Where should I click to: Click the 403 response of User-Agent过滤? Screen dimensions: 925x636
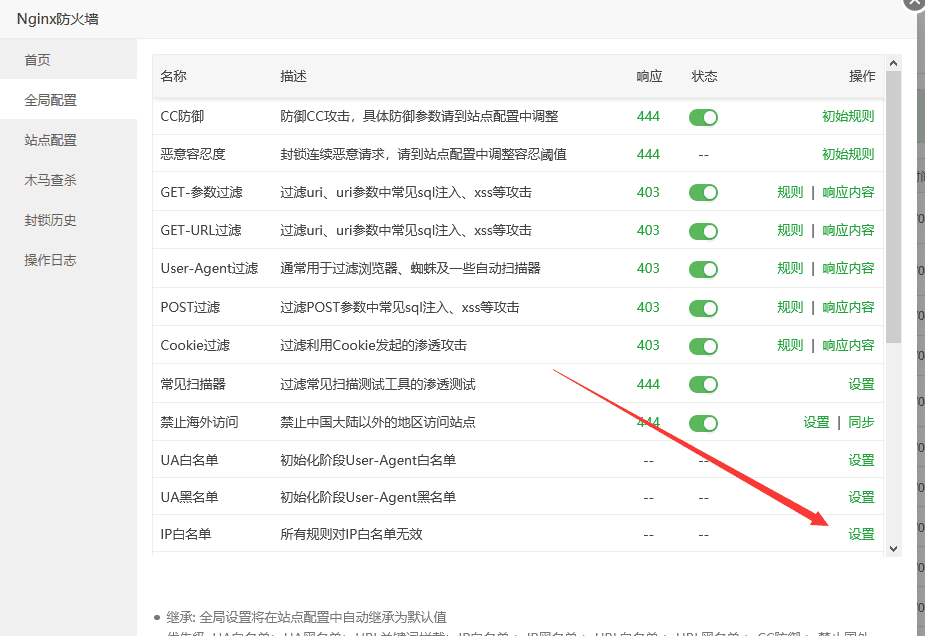[x=648, y=268]
